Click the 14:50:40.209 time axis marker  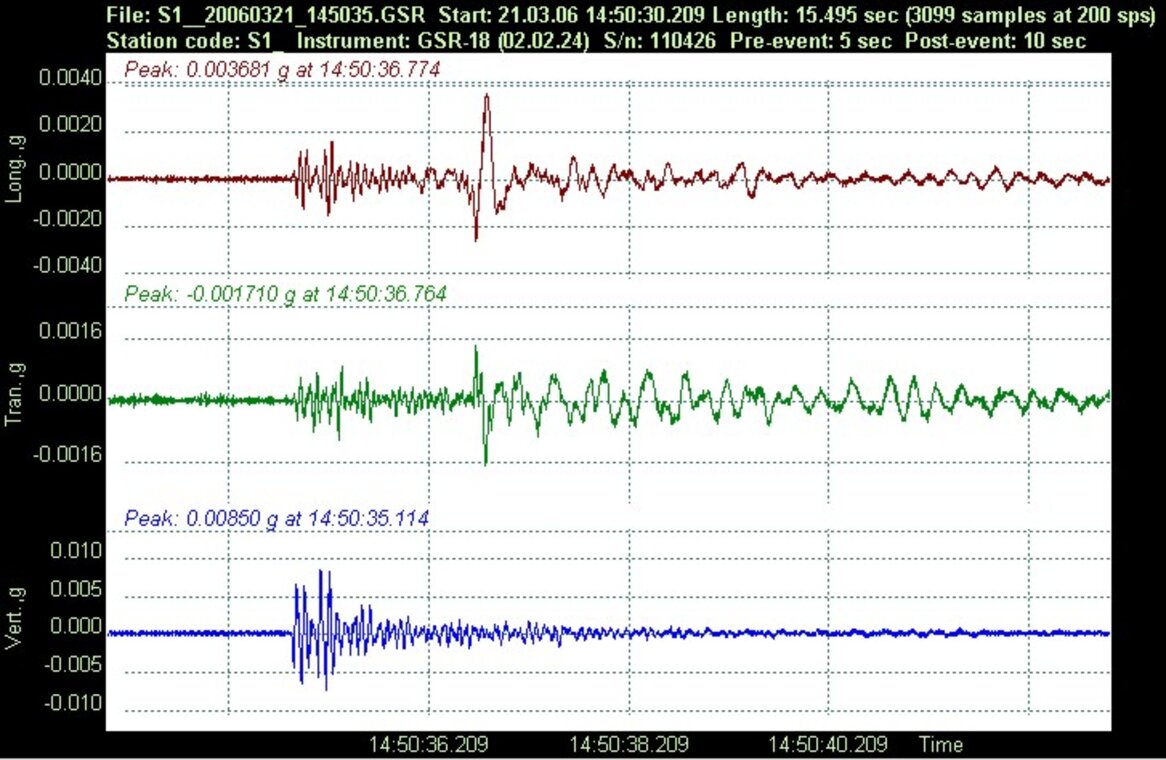tap(828, 744)
